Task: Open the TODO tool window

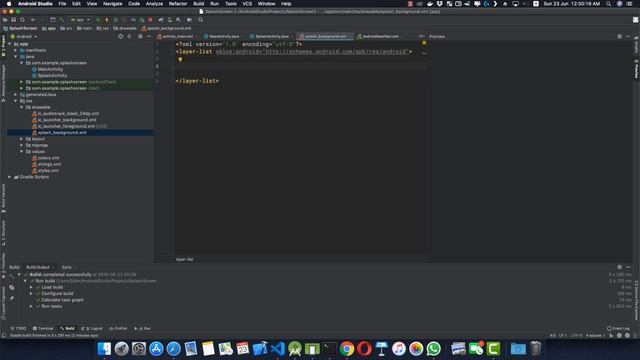Action: [18, 329]
